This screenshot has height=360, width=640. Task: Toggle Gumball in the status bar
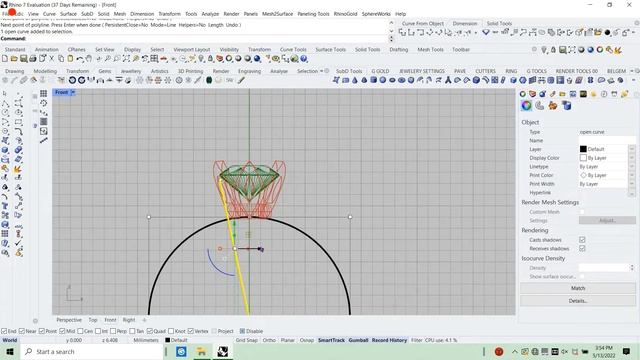(358, 340)
